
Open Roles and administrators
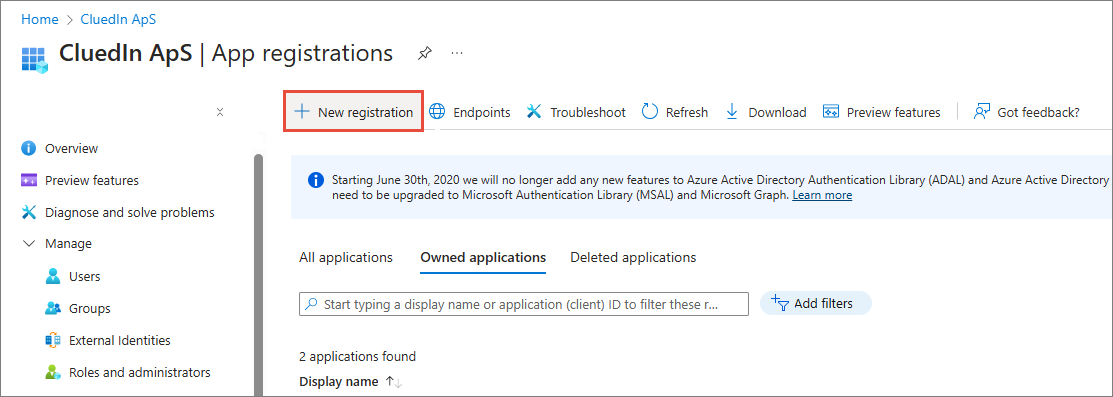[139, 372]
